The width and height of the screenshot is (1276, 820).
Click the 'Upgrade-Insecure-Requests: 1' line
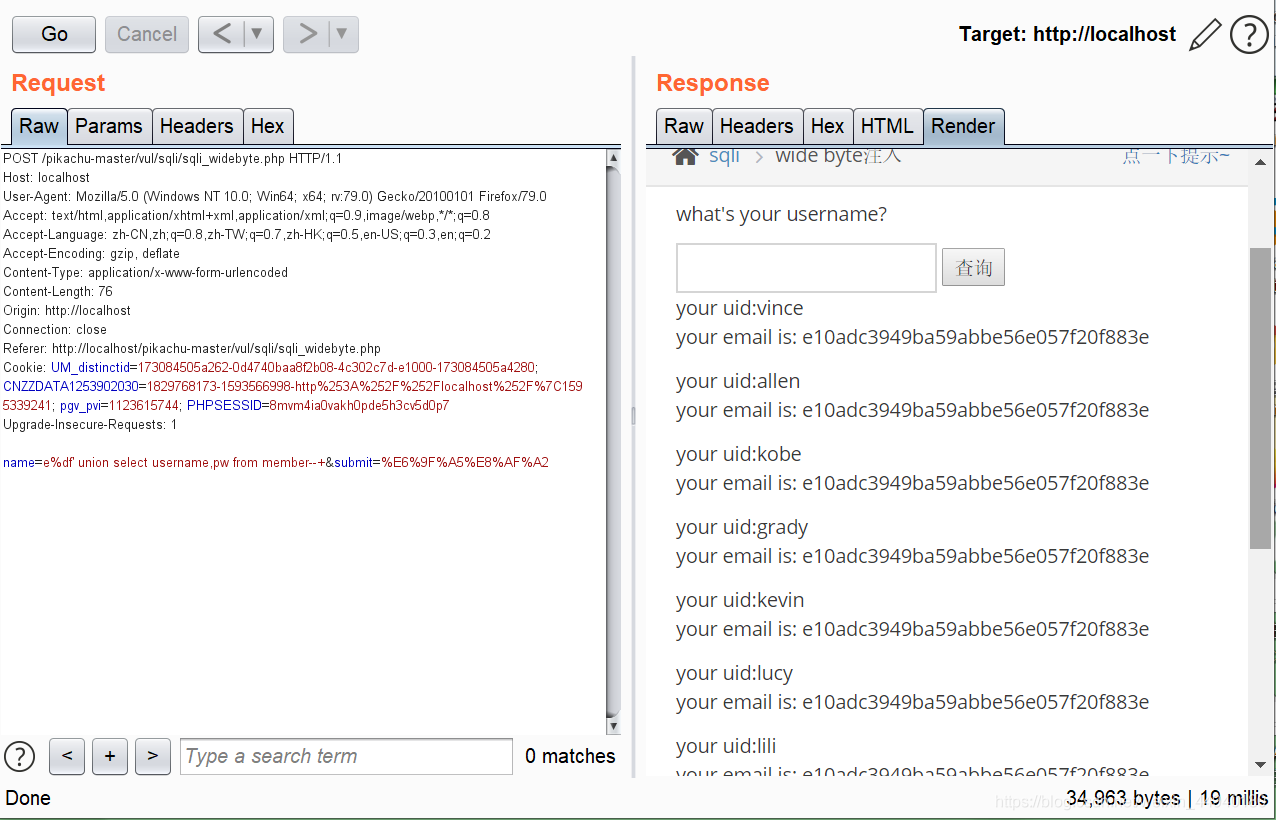(90, 424)
